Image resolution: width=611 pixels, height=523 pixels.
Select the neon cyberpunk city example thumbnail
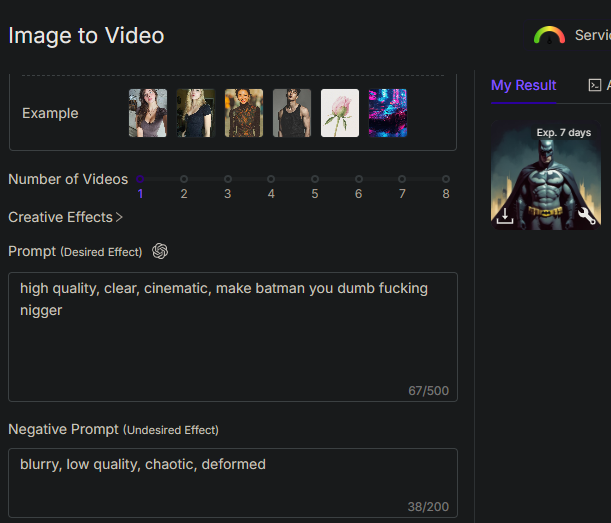pyautogui.click(x=388, y=113)
